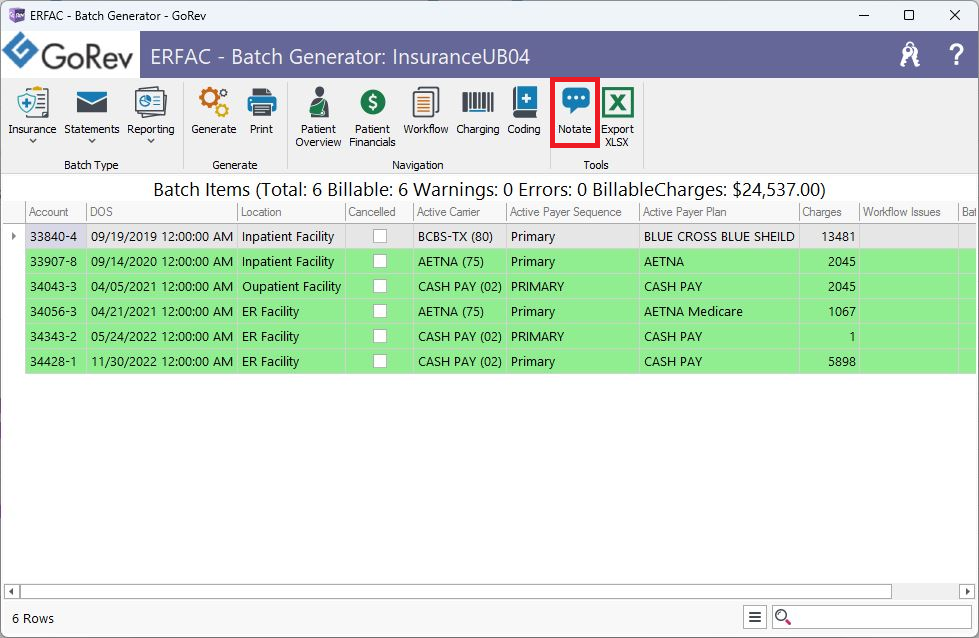Click Oupatient Facility location cell
Image resolution: width=979 pixels, height=638 pixels.
pyautogui.click(x=291, y=286)
